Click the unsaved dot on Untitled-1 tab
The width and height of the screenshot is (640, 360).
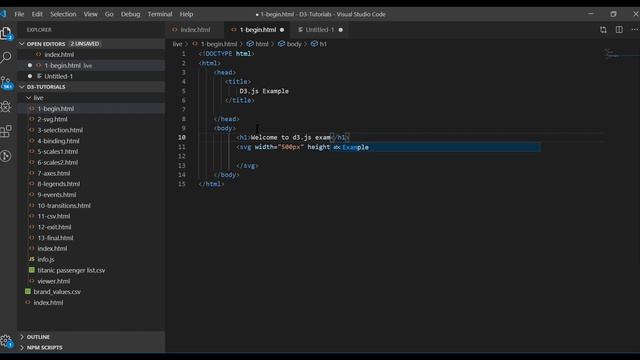tap(341, 30)
